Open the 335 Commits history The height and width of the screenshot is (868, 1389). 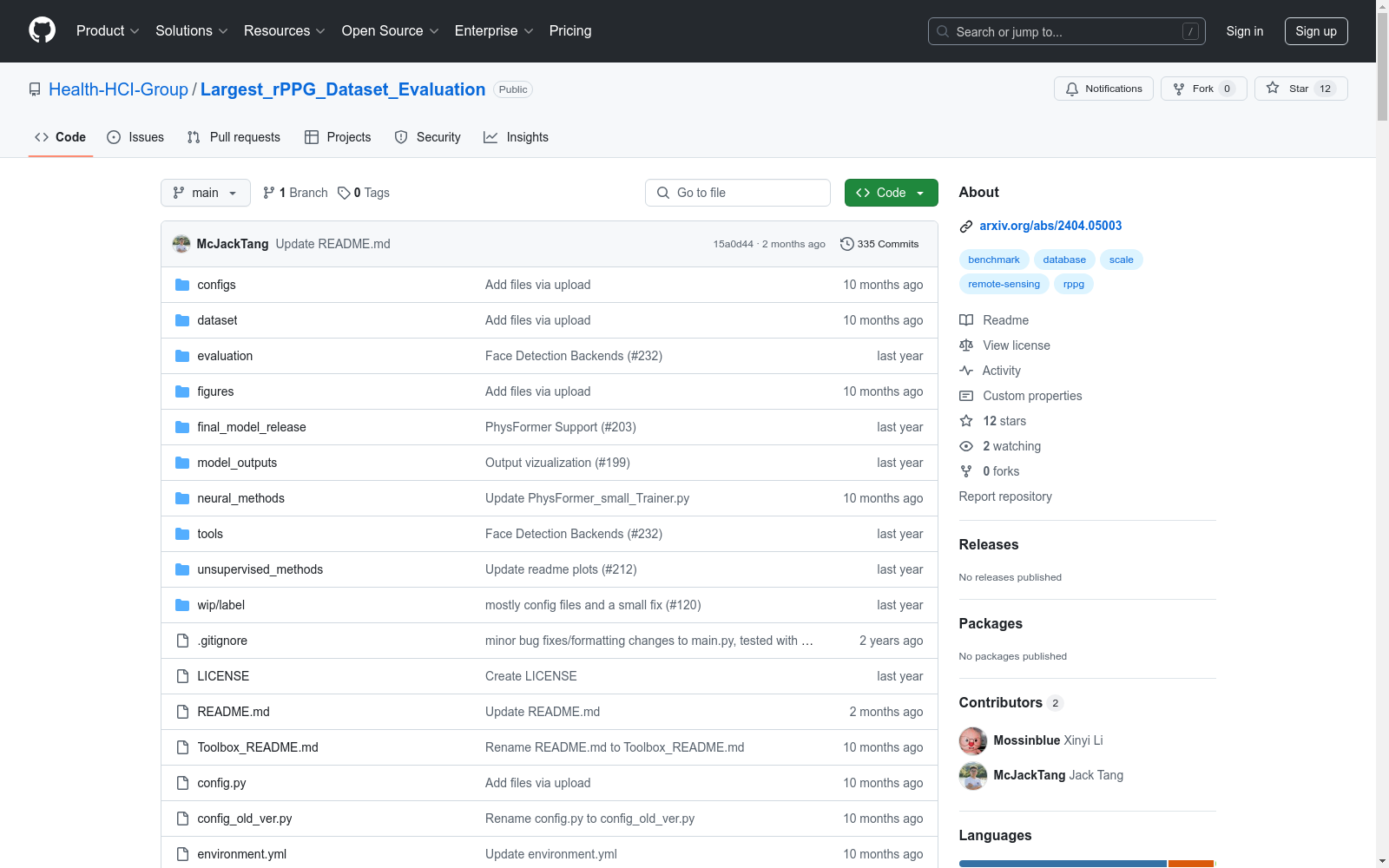(x=879, y=244)
